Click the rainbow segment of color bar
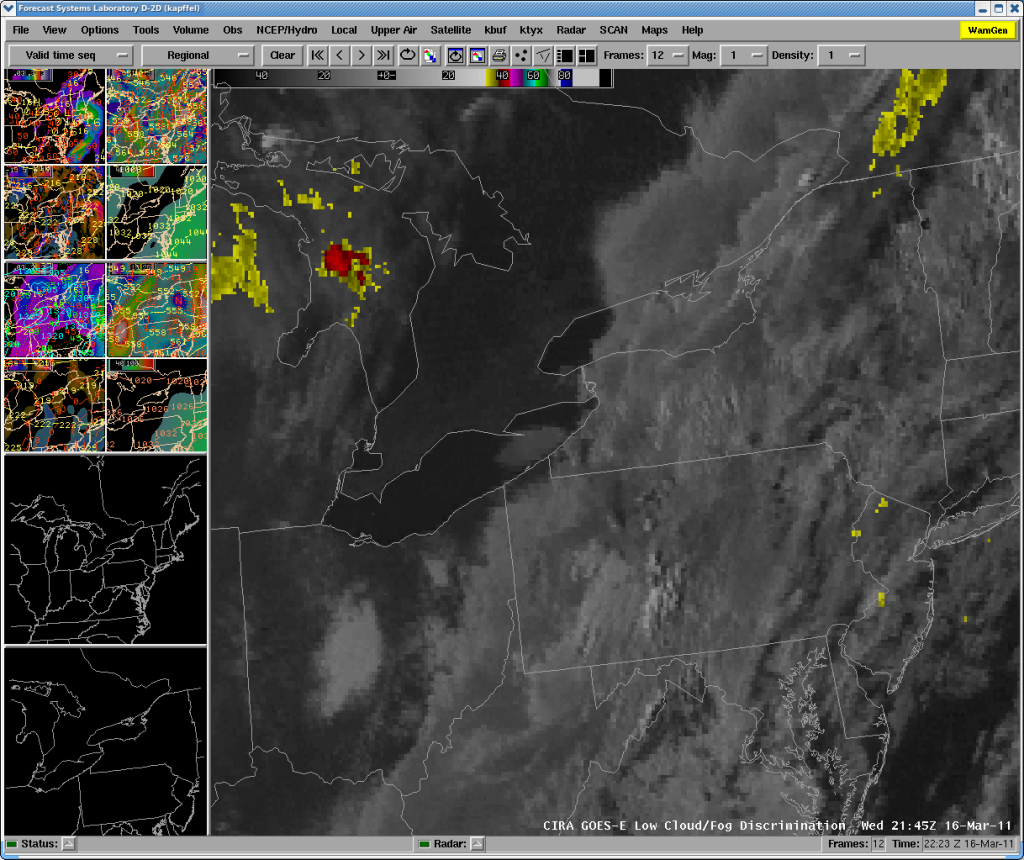 [x=522, y=76]
